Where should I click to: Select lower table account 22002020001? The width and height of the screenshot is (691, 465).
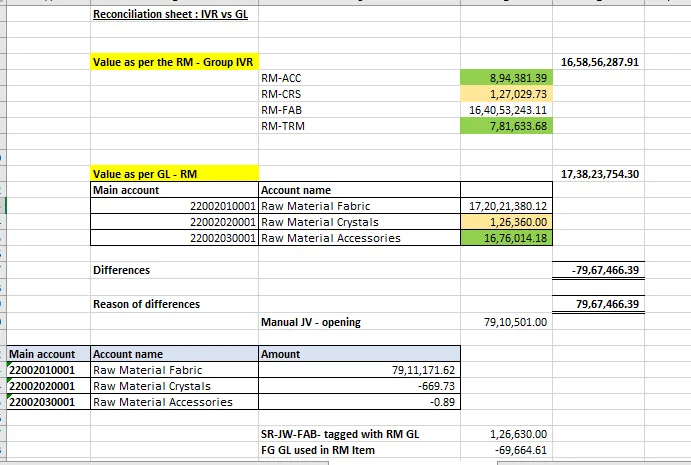click(48, 386)
